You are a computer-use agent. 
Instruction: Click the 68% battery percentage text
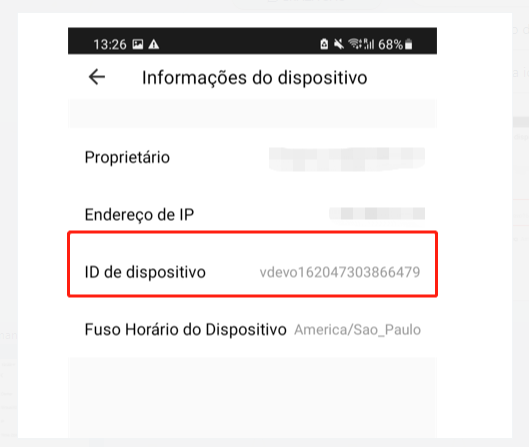pyautogui.click(x=390, y=44)
